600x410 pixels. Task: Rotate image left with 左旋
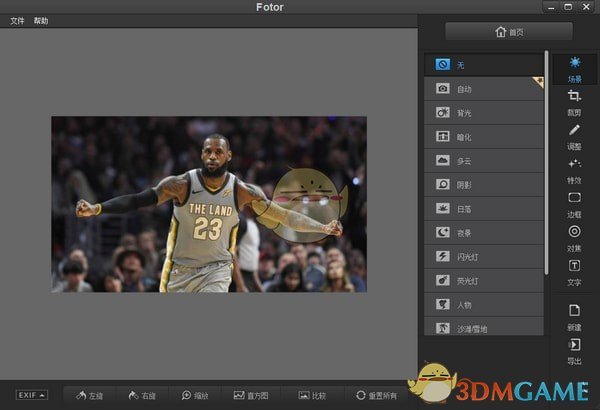tap(90, 395)
